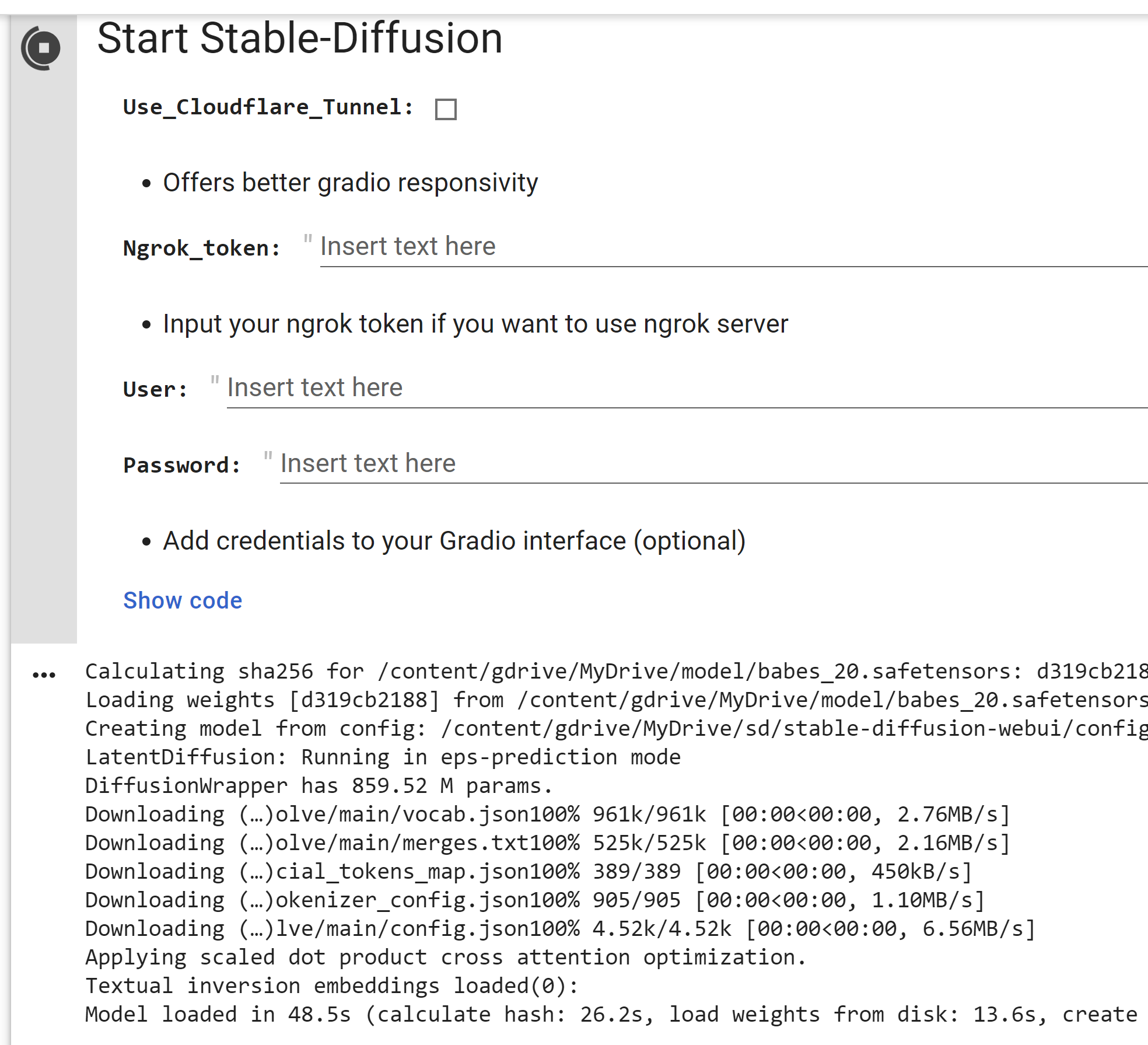The image size is (1148, 1045).
Task: Click the 'Input your ngrok token' bullet text
Action: click(474, 324)
